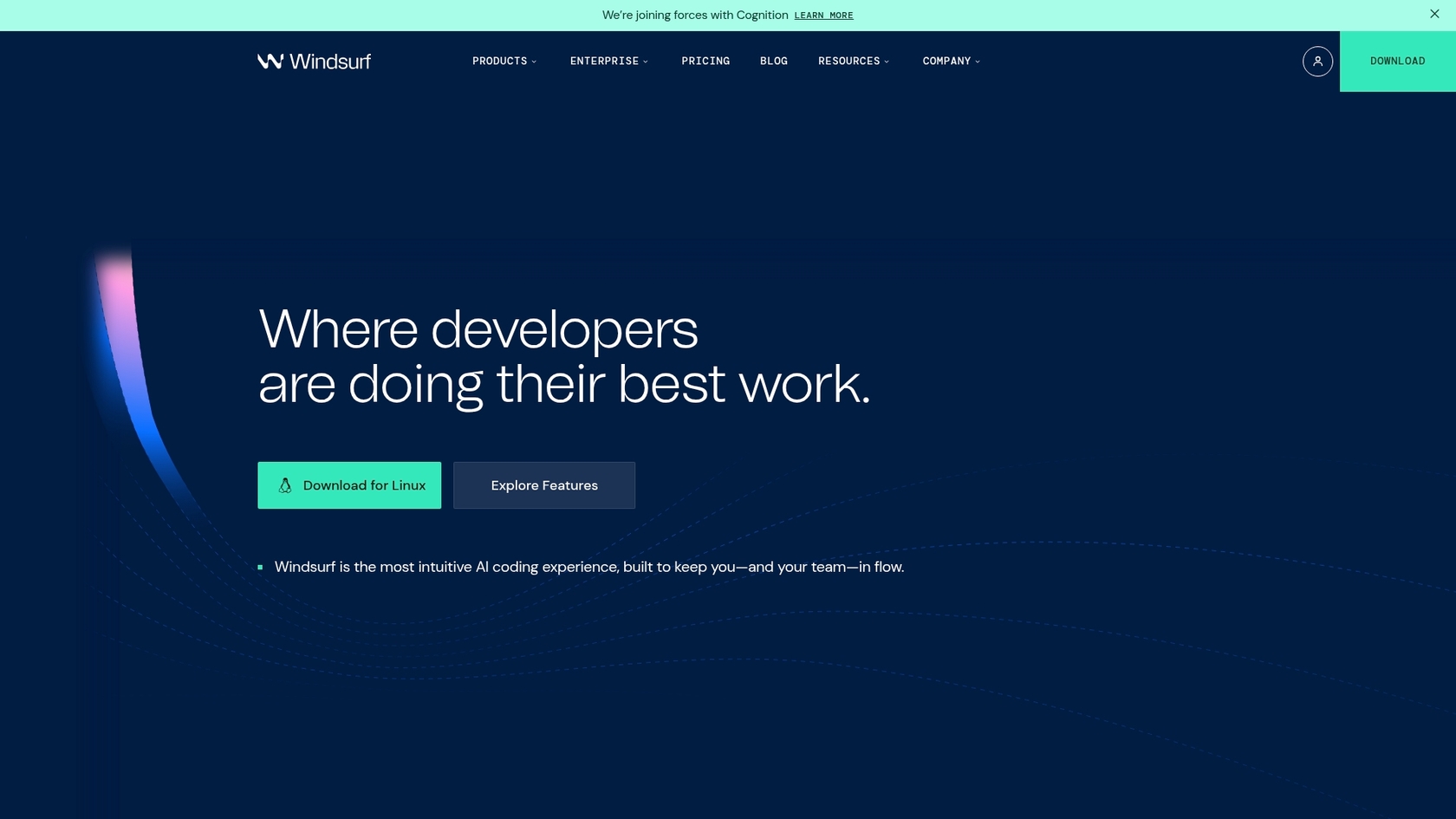Dismiss the Cognition announcement banner

[1434, 14]
